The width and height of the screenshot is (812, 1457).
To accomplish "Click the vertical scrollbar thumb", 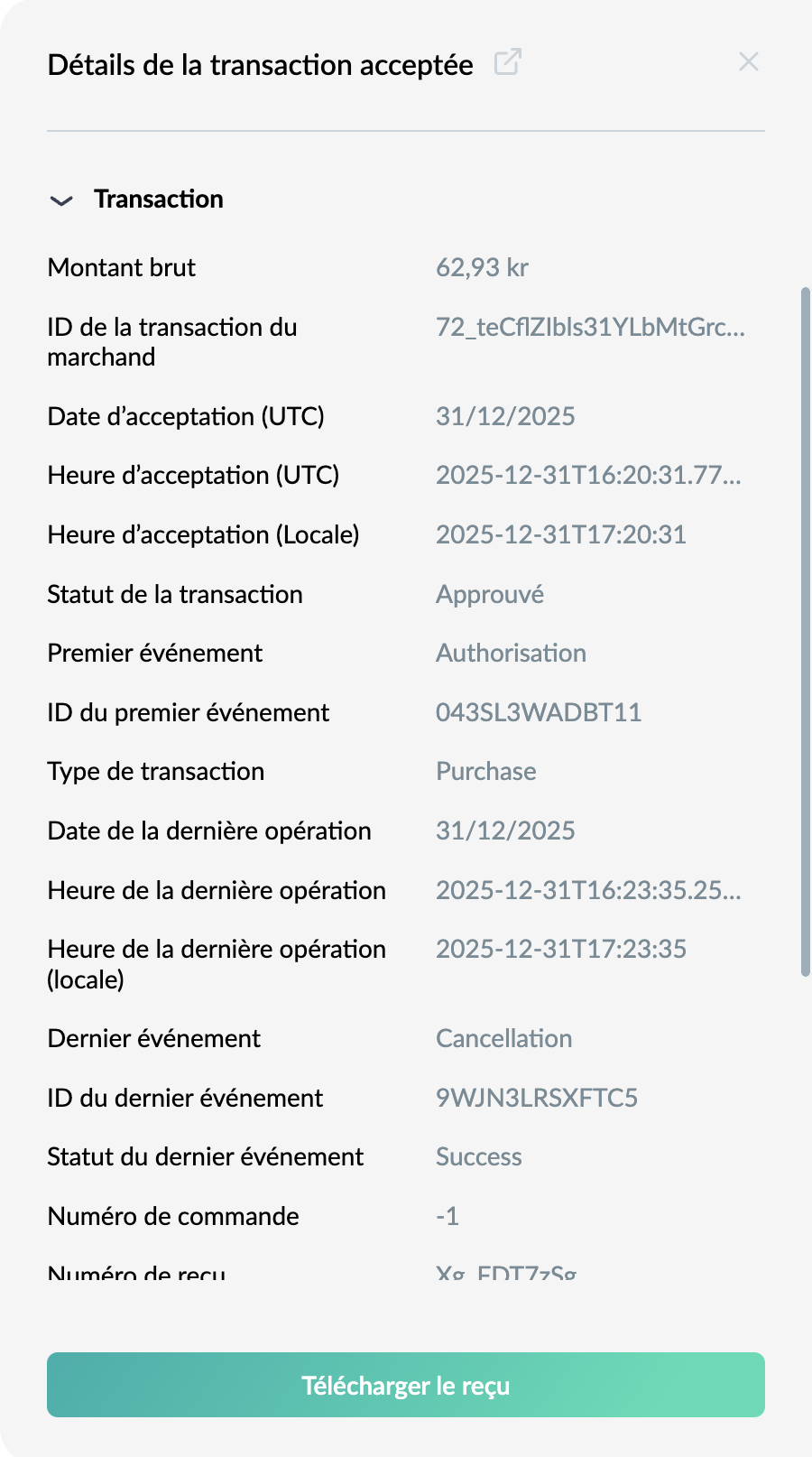I will tap(806, 632).
